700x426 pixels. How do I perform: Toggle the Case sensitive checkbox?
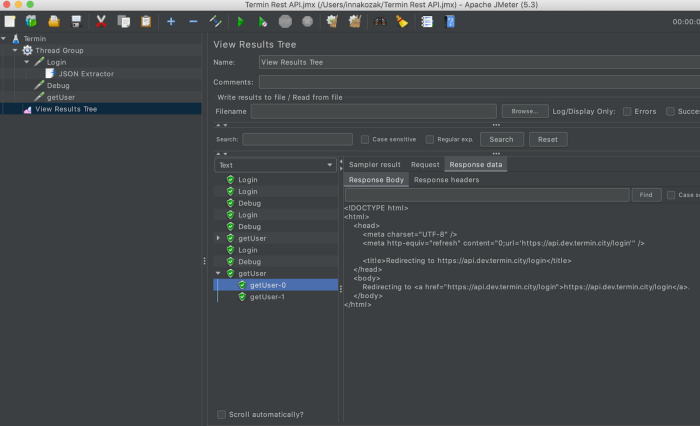[x=365, y=139]
